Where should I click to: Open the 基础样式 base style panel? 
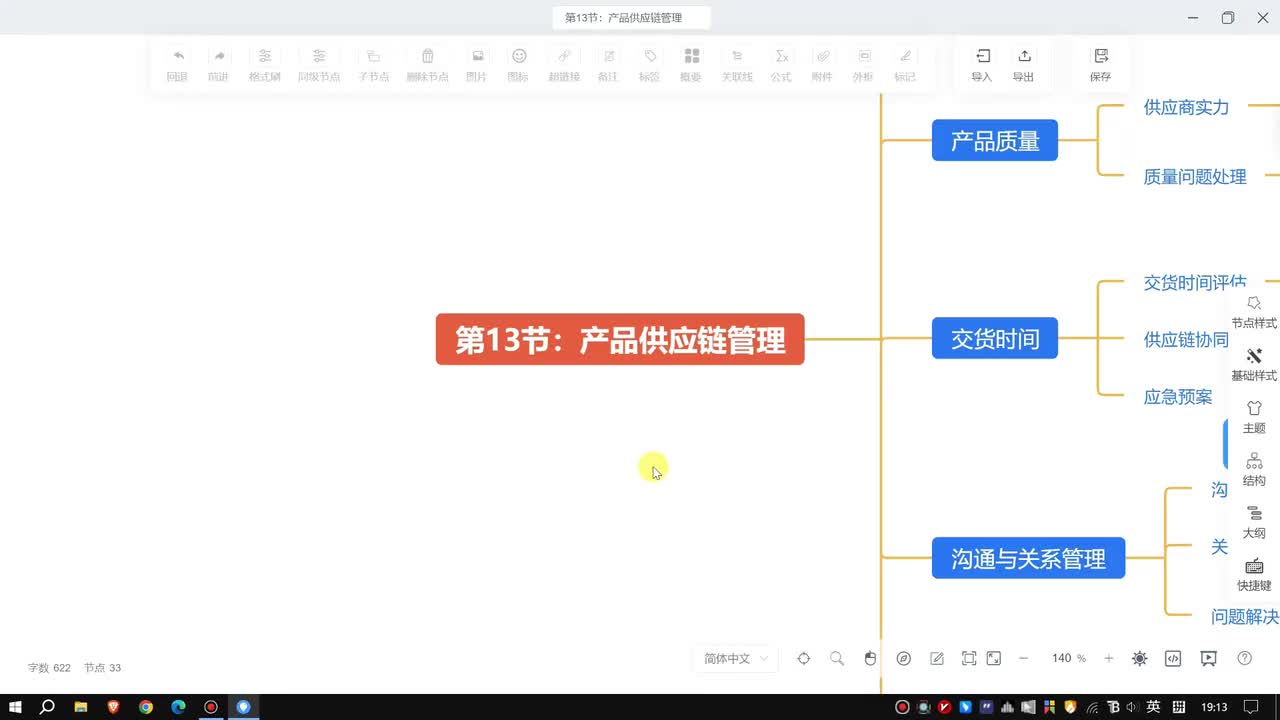pyautogui.click(x=1254, y=364)
